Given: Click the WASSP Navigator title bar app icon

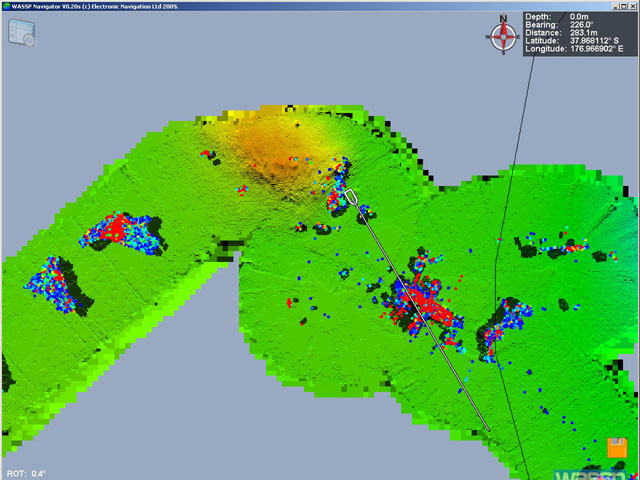Looking at the screenshot, I should click(6, 5).
